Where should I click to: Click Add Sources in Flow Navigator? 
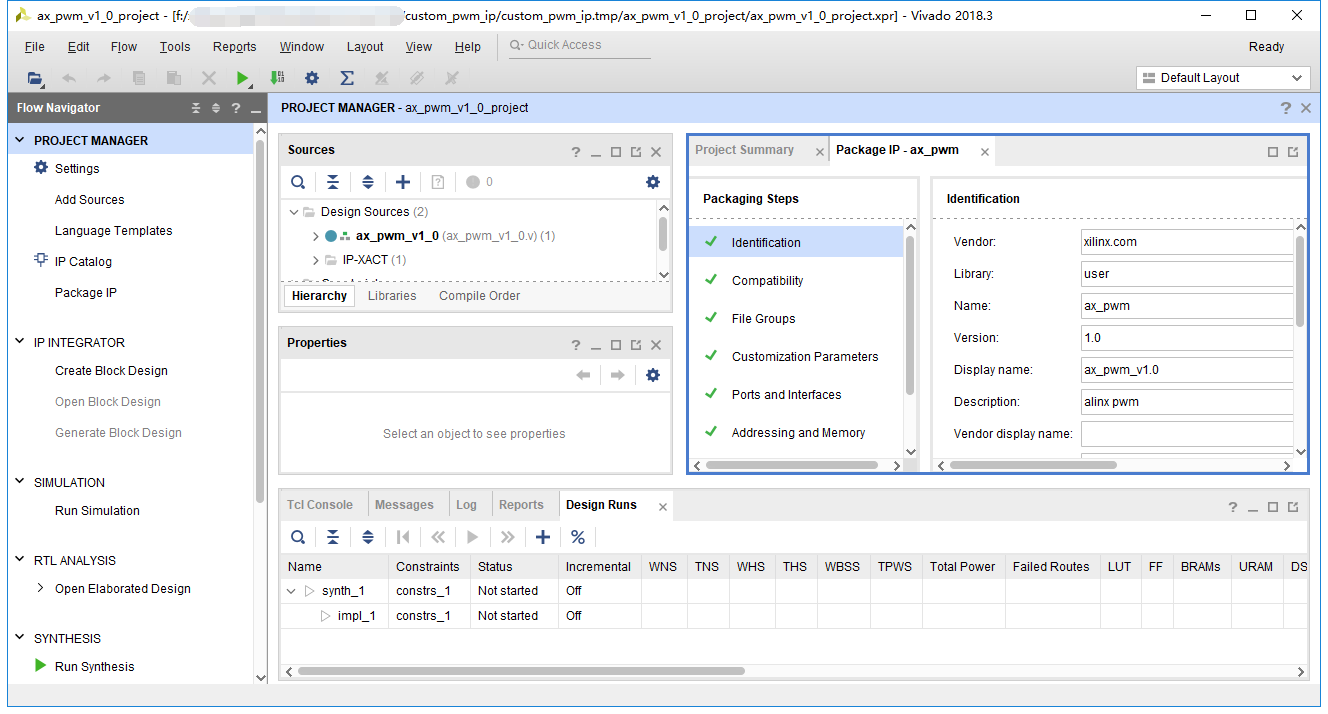[90, 200]
